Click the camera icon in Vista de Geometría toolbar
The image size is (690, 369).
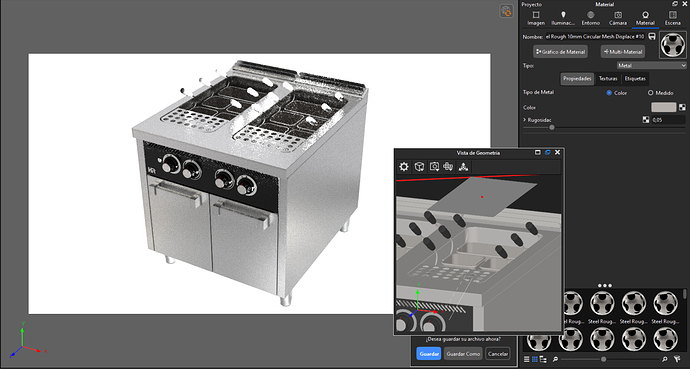(434, 167)
